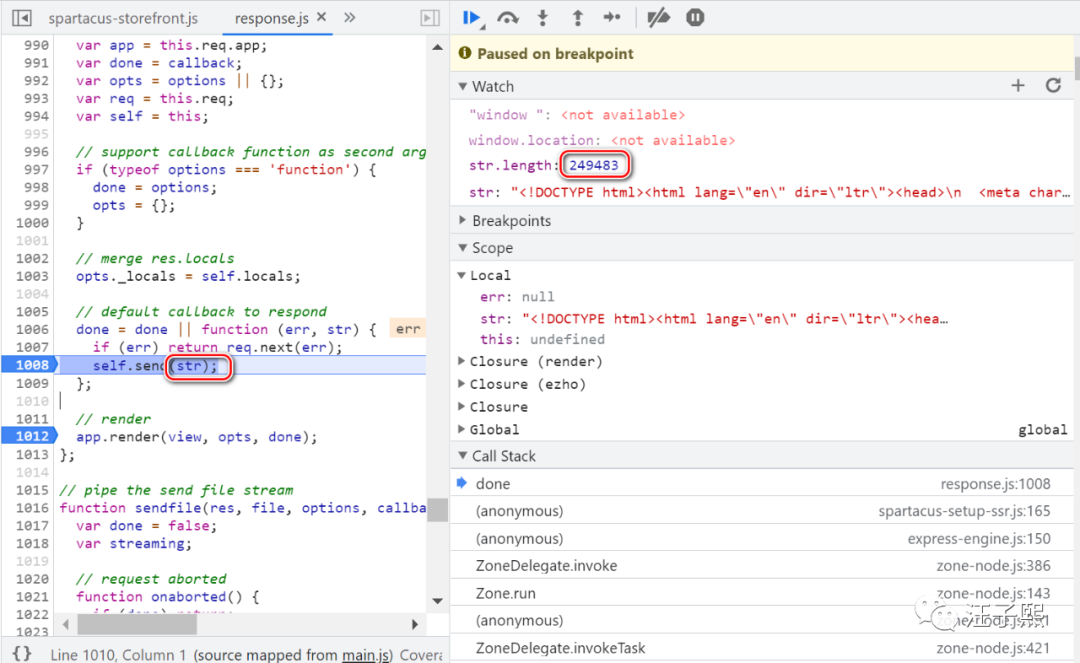Click this: undefined local variable
The image size is (1080, 663).
pos(542,339)
